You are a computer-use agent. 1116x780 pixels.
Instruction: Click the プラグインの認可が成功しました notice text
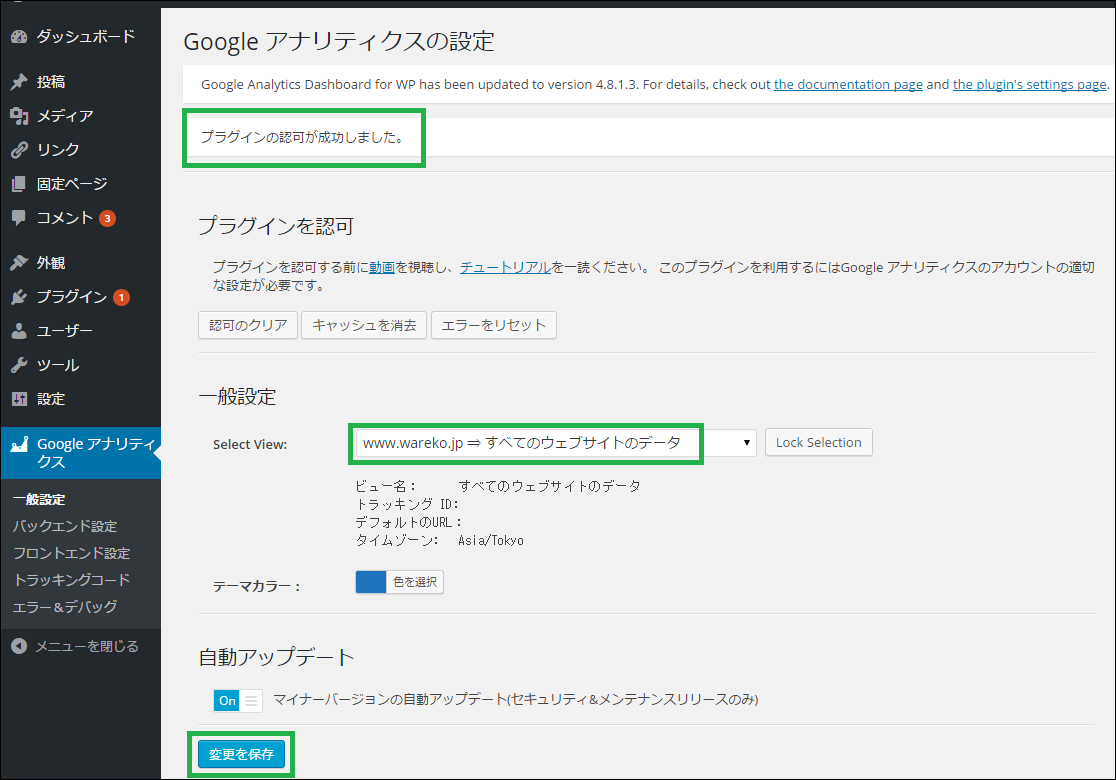click(302, 137)
